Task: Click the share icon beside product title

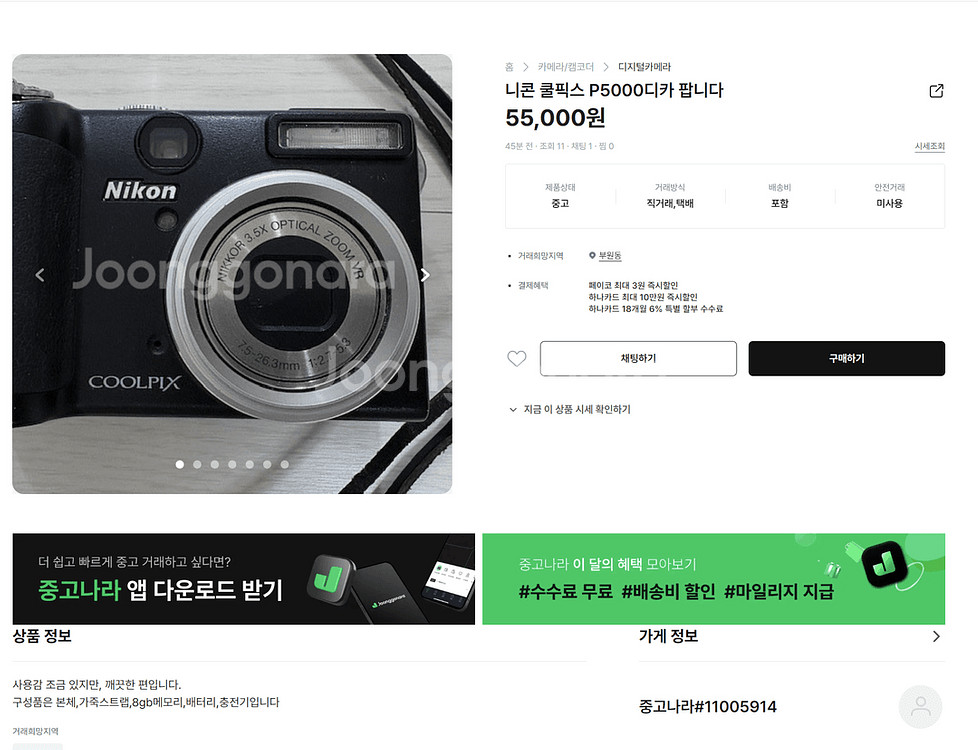Action: (936, 91)
